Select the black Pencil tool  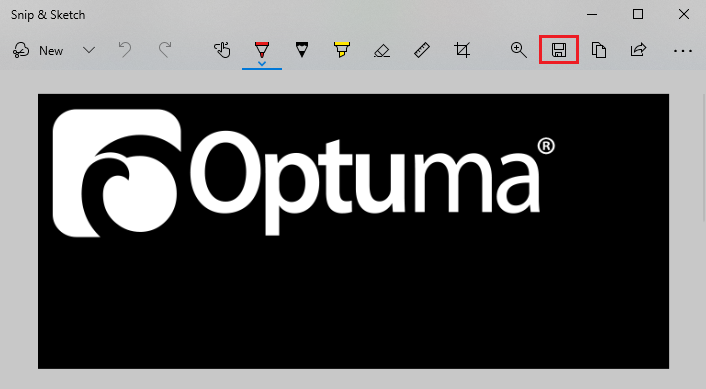(302, 50)
